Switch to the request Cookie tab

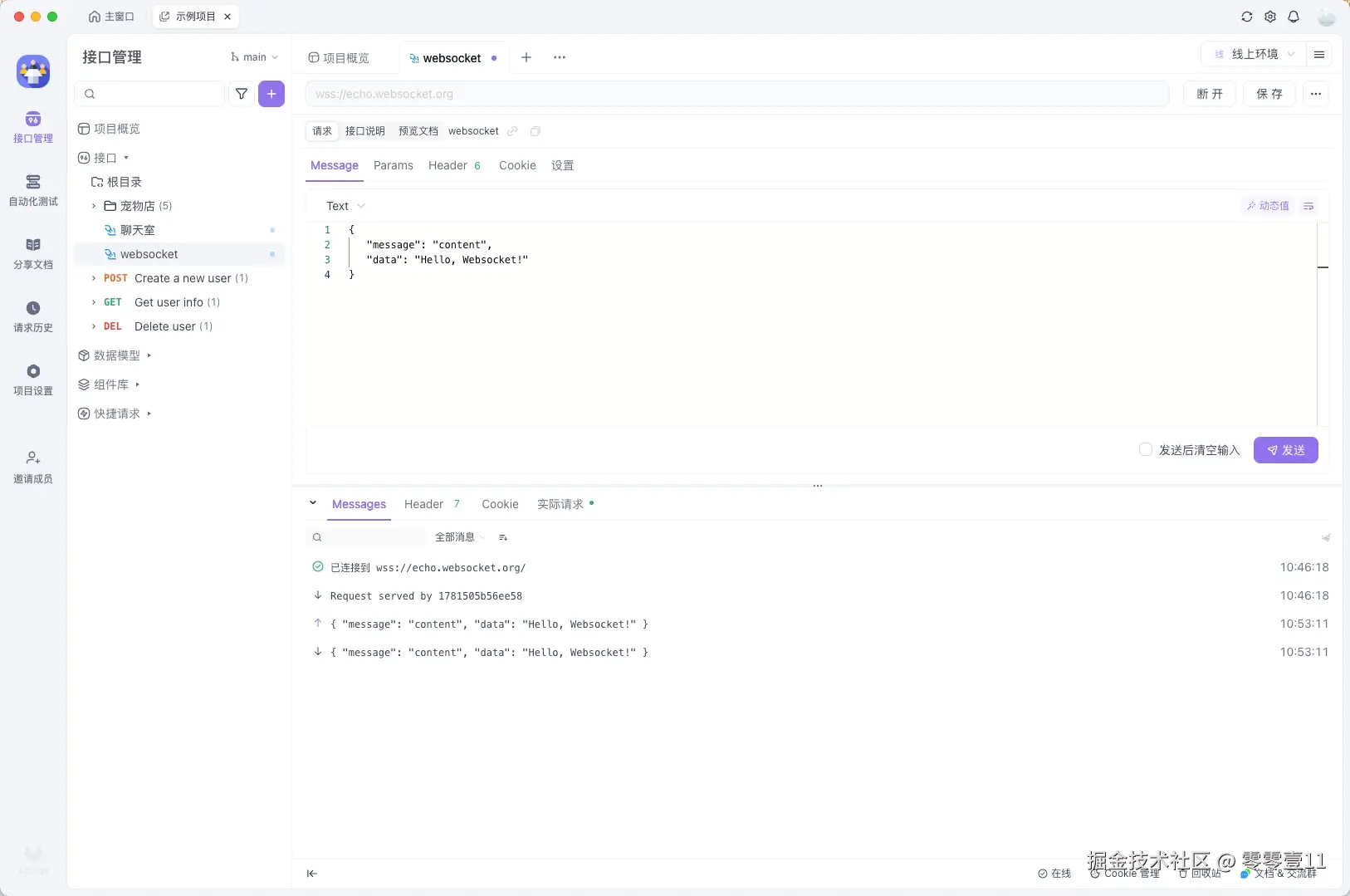517,165
